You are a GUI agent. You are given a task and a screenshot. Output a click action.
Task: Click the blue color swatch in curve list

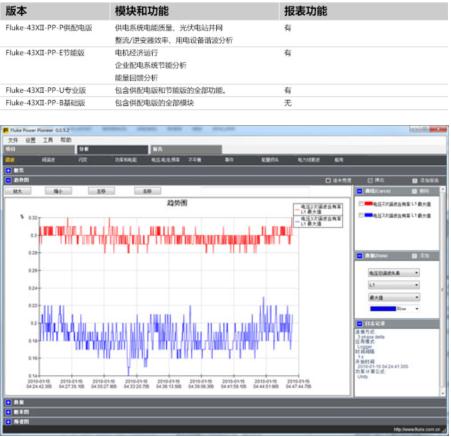click(x=368, y=215)
